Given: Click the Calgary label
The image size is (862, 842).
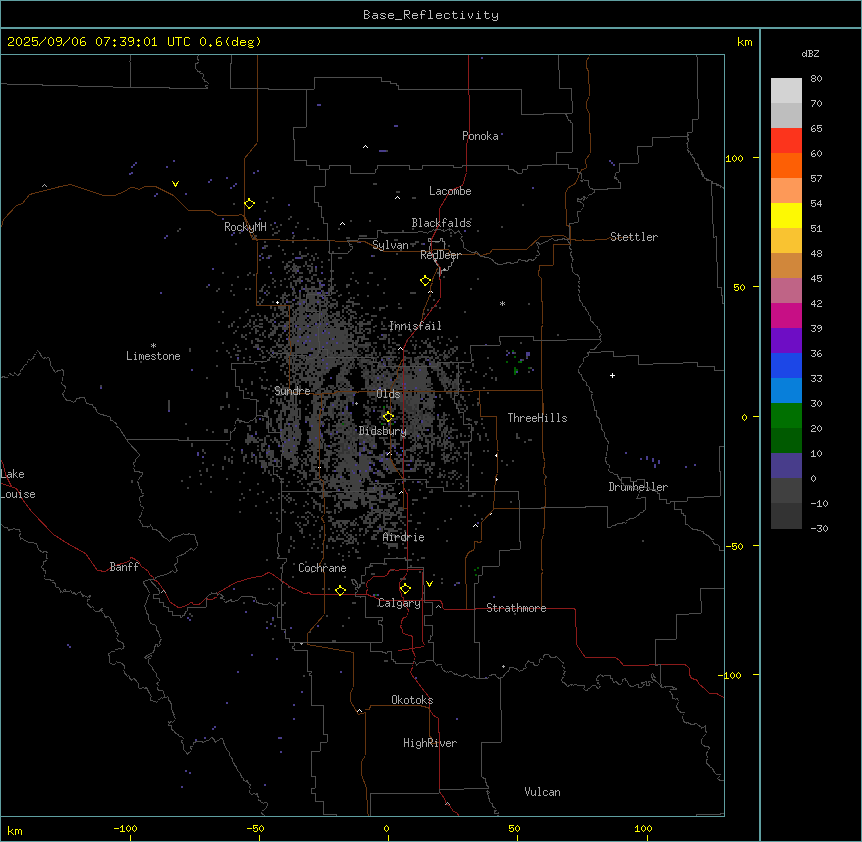Looking at the screenshot, I should tap(399, 603).
